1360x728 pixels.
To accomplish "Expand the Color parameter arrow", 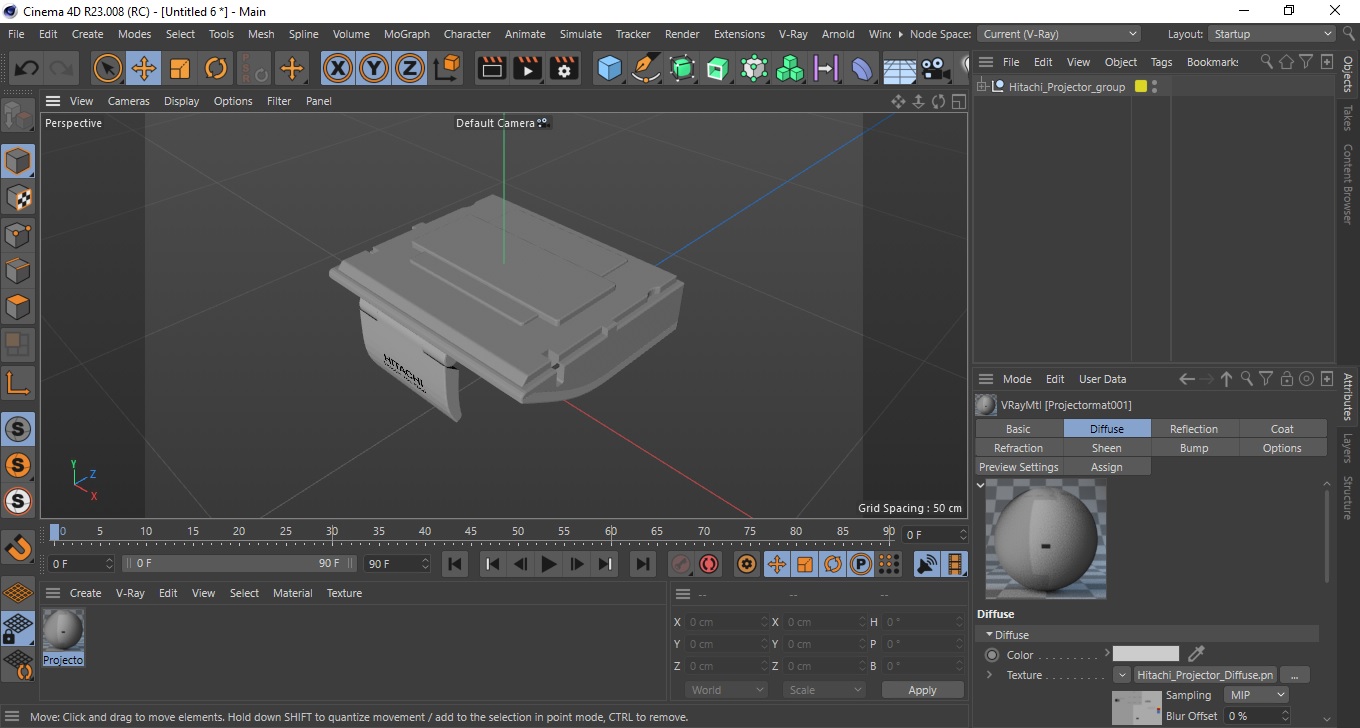I will [1107, 654].
